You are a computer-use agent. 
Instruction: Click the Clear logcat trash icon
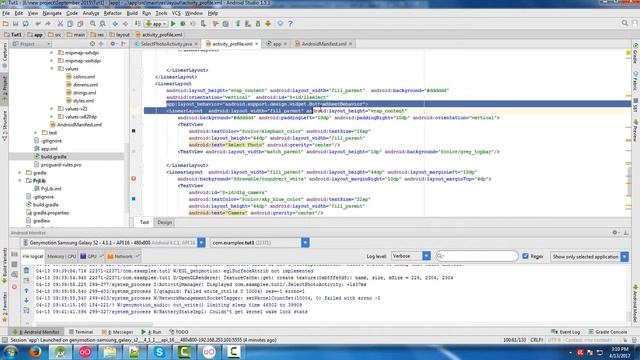pyautogui.click(x=27, y=271)
